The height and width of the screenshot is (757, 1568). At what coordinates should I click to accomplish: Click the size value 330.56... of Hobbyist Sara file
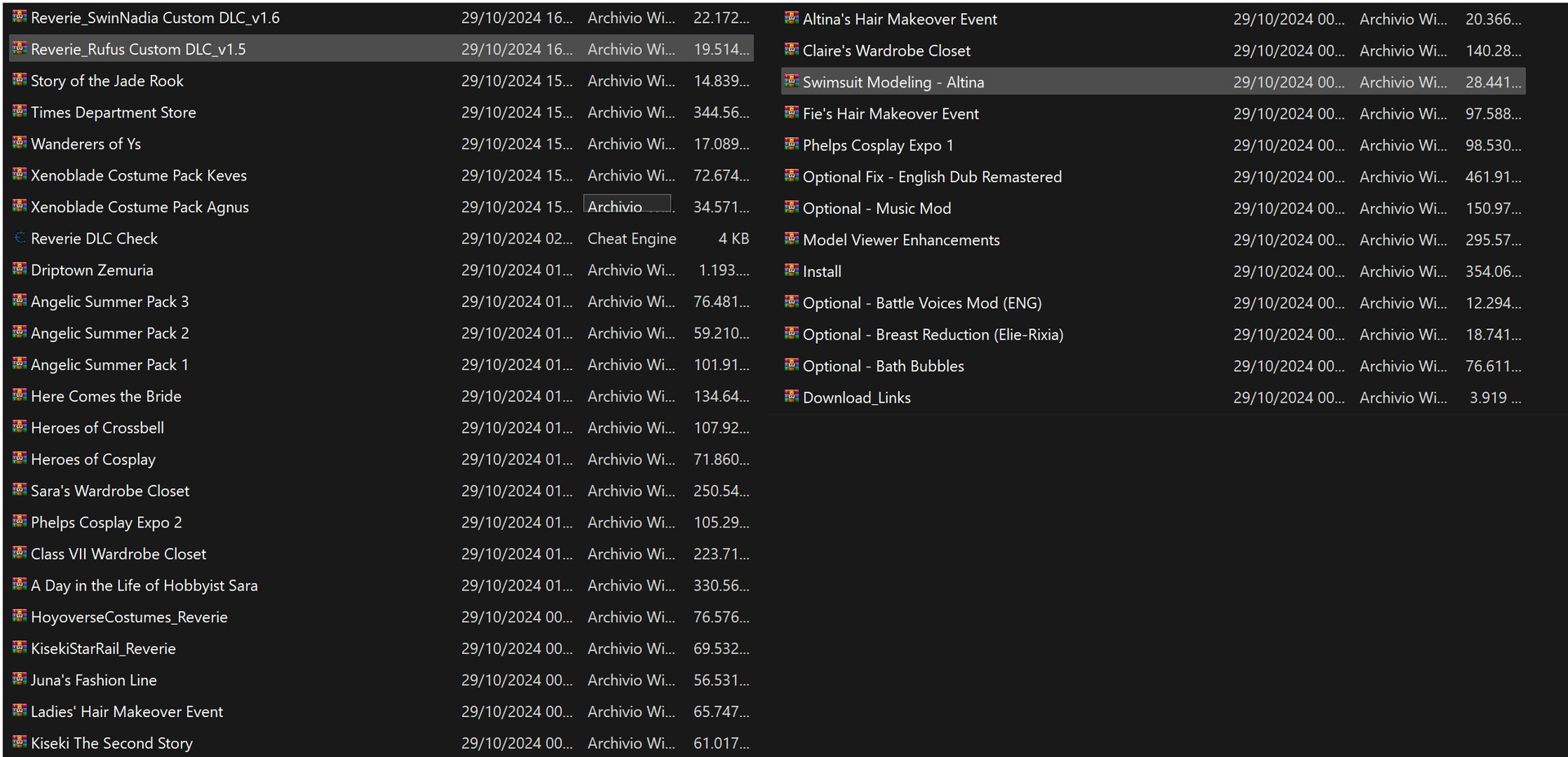click(x=721, y=586)
